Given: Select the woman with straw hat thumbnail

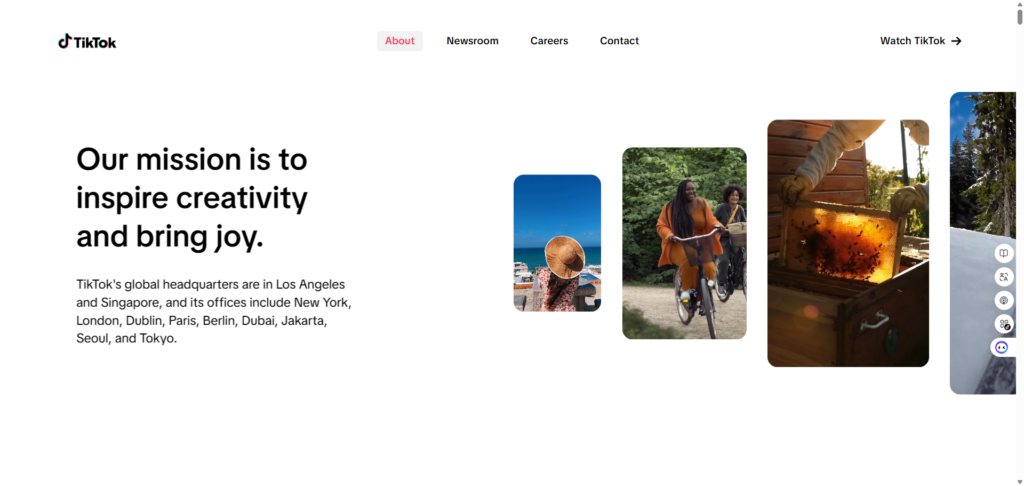Looking at the screenshot, I should click(557, 243).
